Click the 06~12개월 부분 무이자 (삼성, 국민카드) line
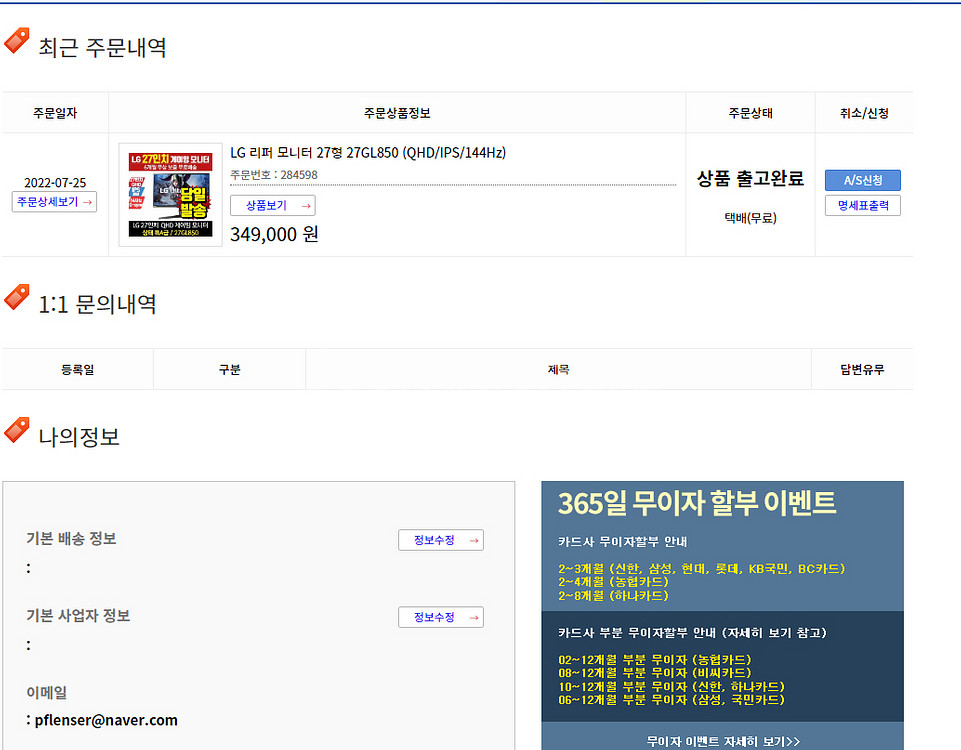Viewport: 961px width, 750px height. (x=672, y=699)
